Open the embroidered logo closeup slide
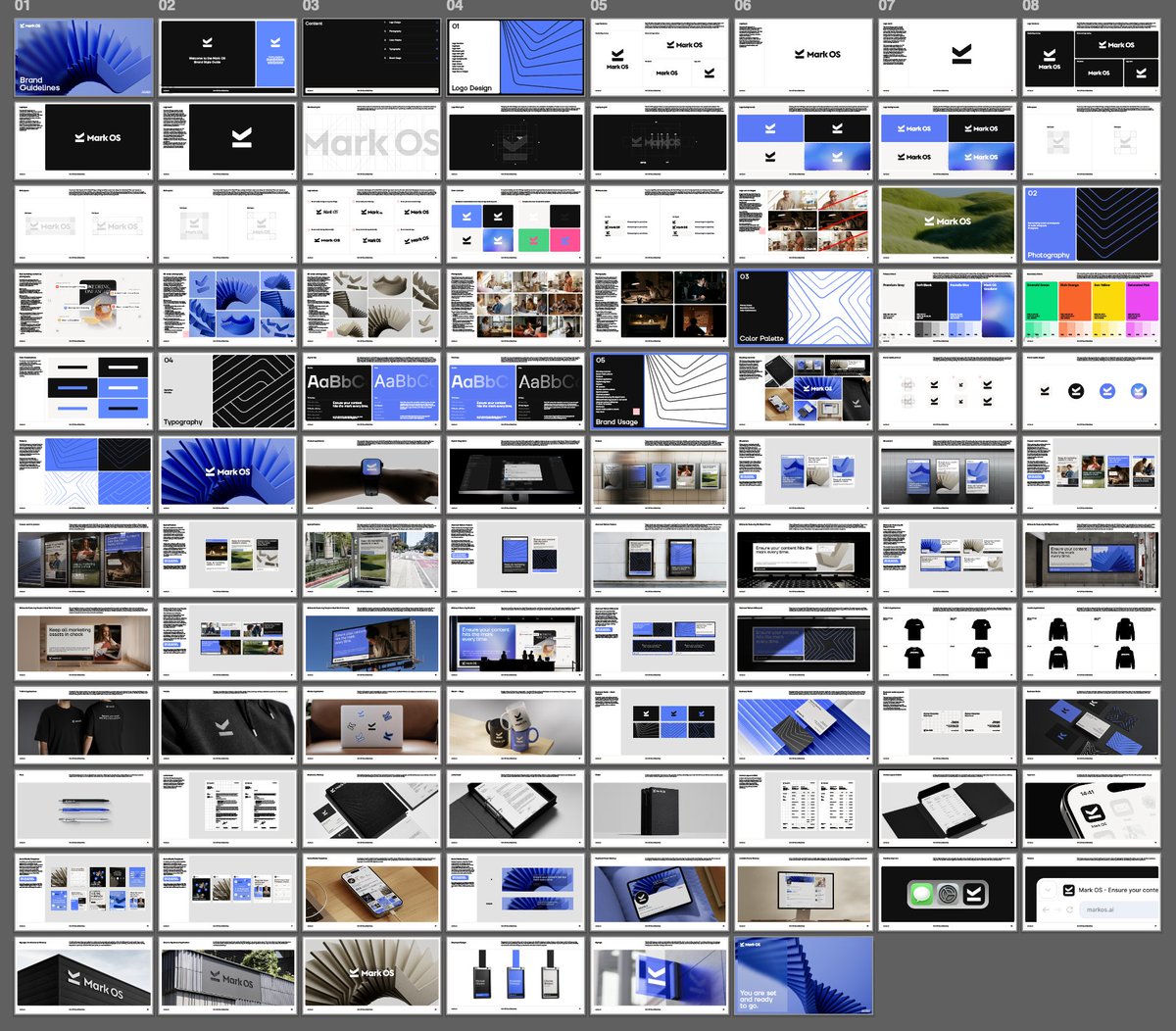1176x1031 pixels. (x=227, y=724)
